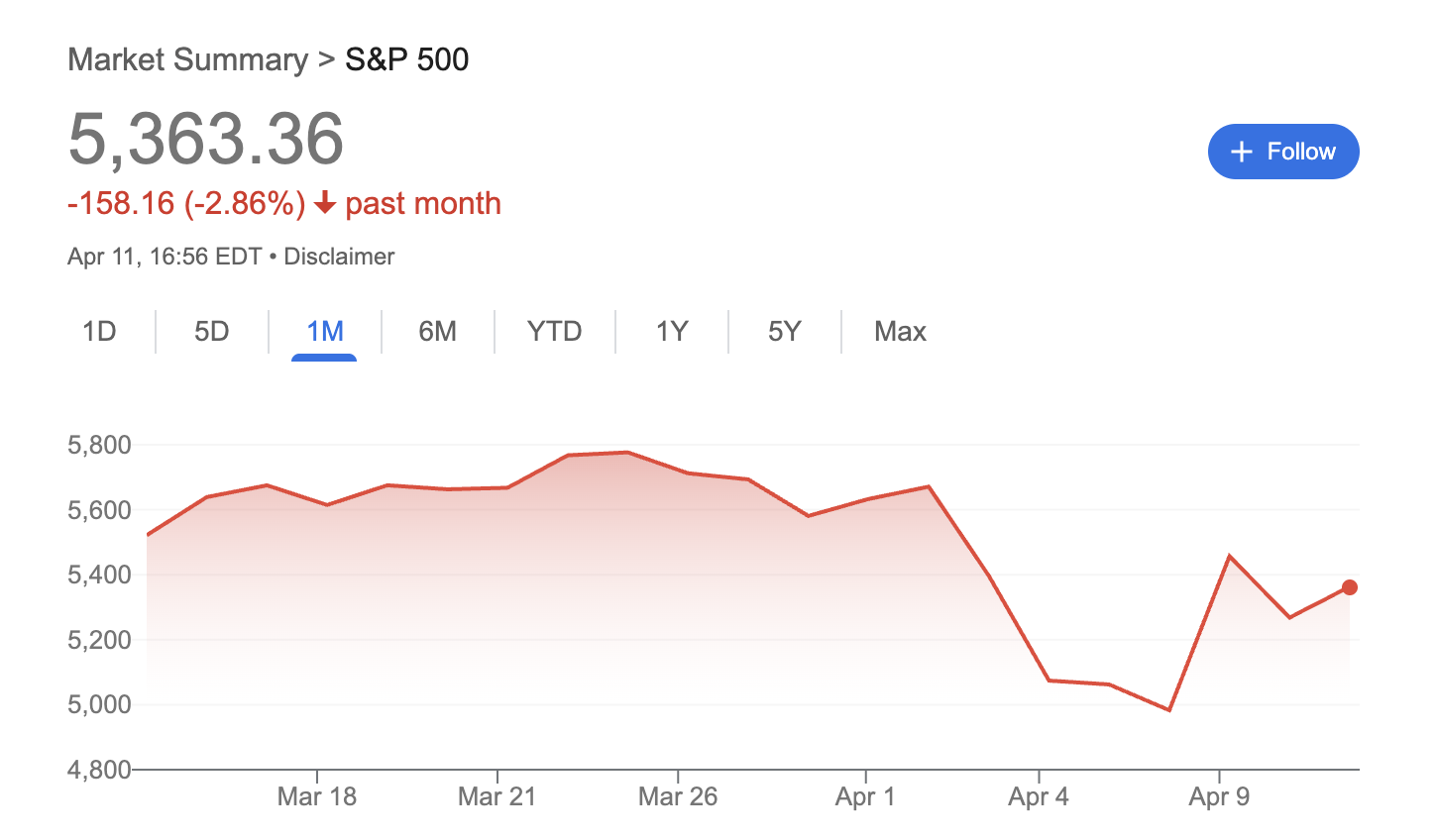The width and height of the screenshot is (1437, 840).
Task: Click the Disclaimer link
Action: (x=339, y=257)
